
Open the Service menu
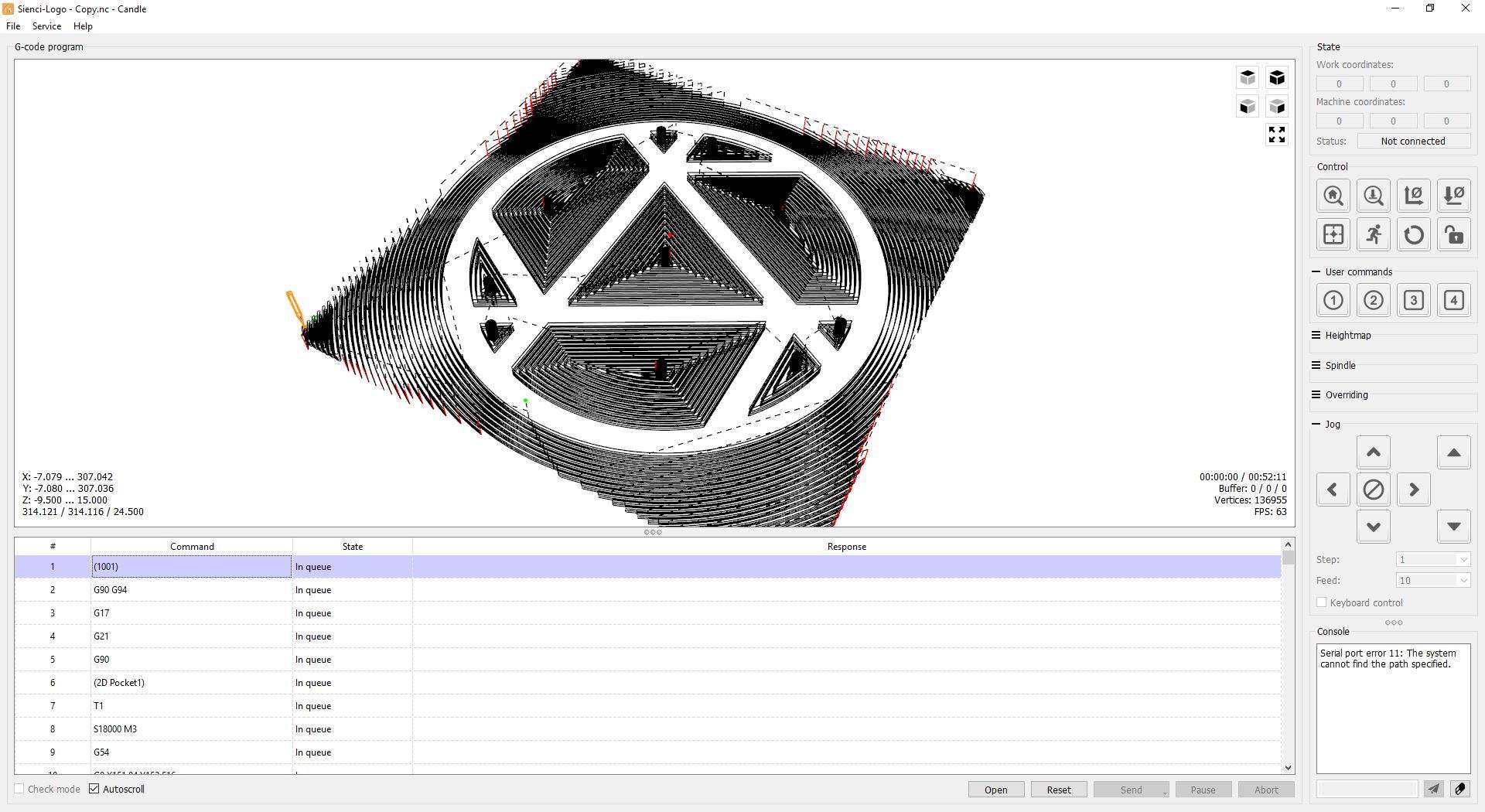point(46,26)
